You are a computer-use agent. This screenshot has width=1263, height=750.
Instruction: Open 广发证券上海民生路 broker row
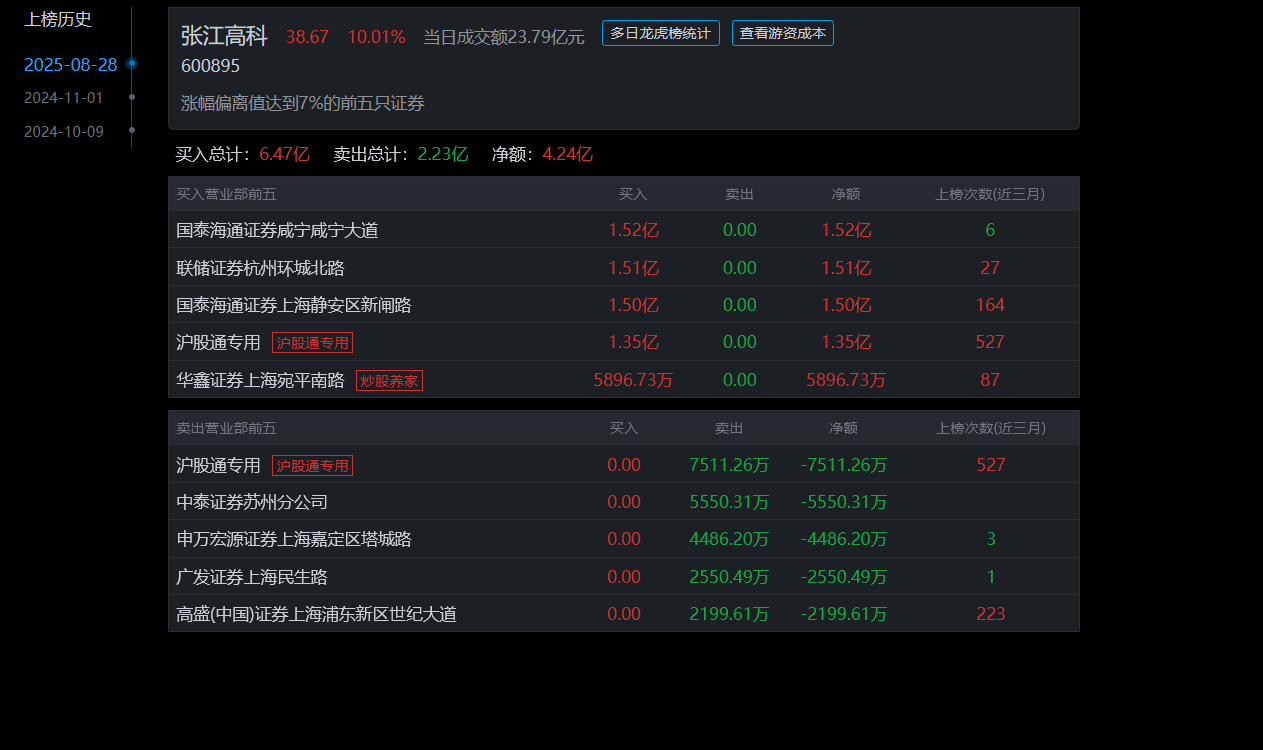[624, 577]
